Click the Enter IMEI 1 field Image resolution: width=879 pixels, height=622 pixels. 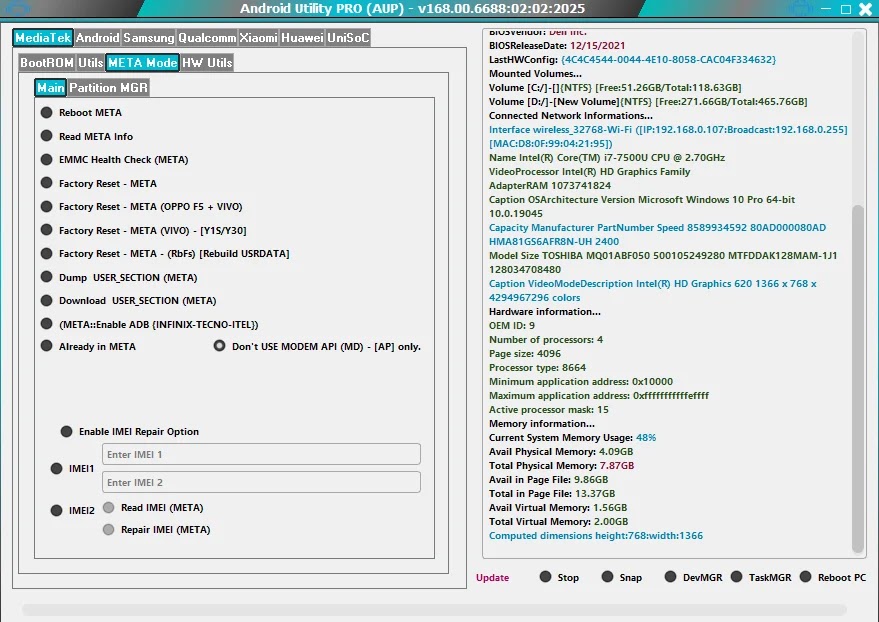point(261,454)
